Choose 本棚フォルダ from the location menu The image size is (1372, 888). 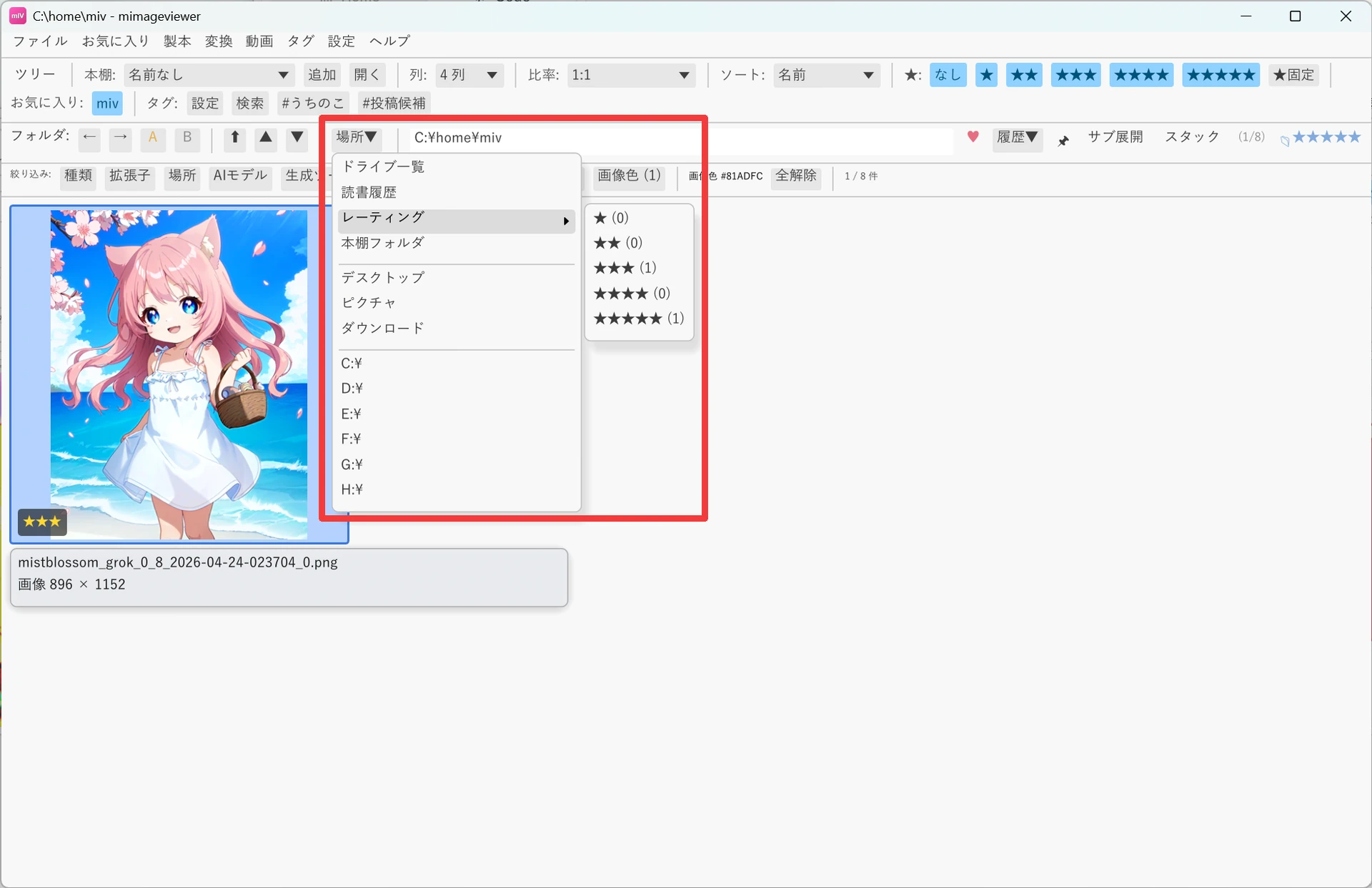point(457,244)
